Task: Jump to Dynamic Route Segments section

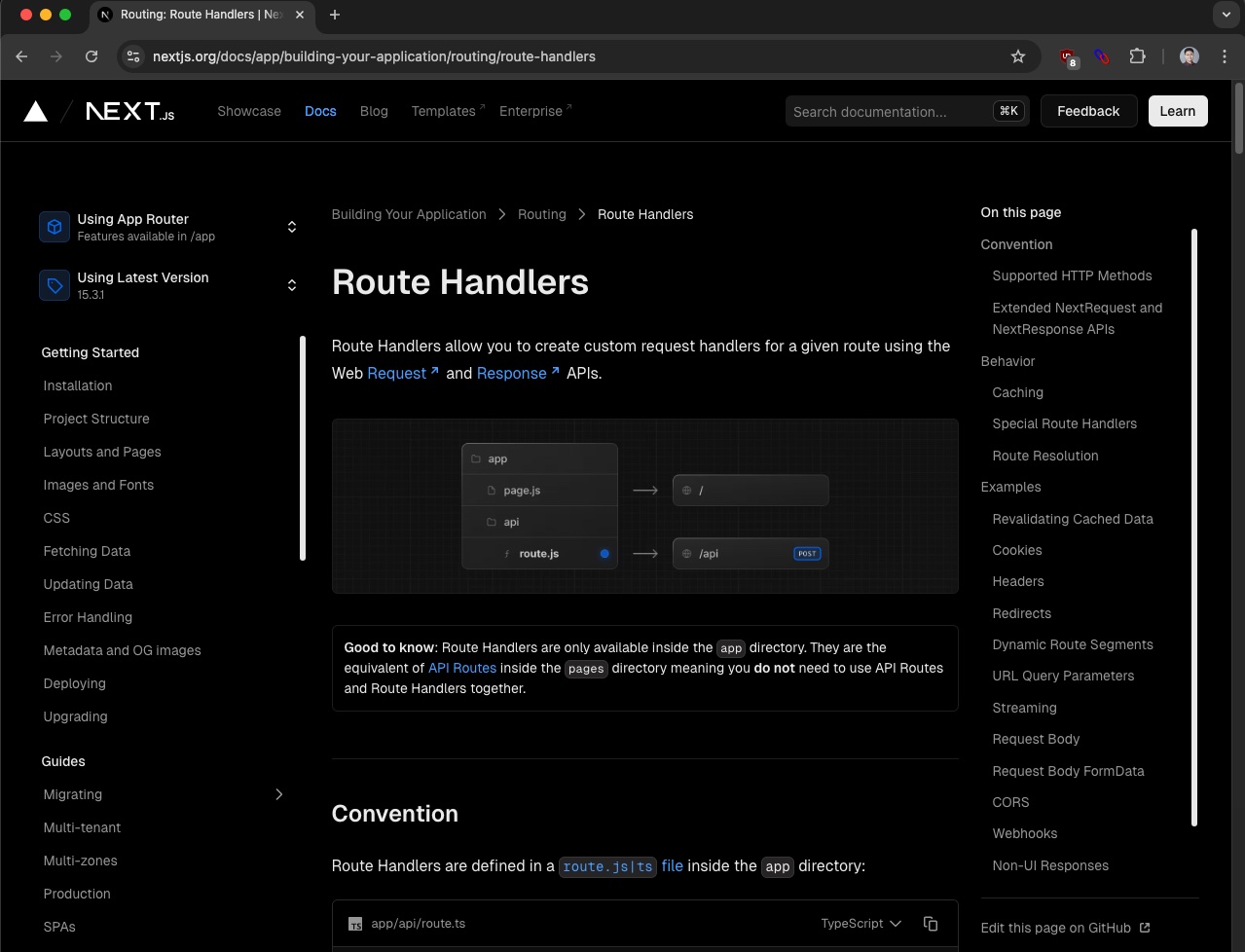Action: point(1073,644)
